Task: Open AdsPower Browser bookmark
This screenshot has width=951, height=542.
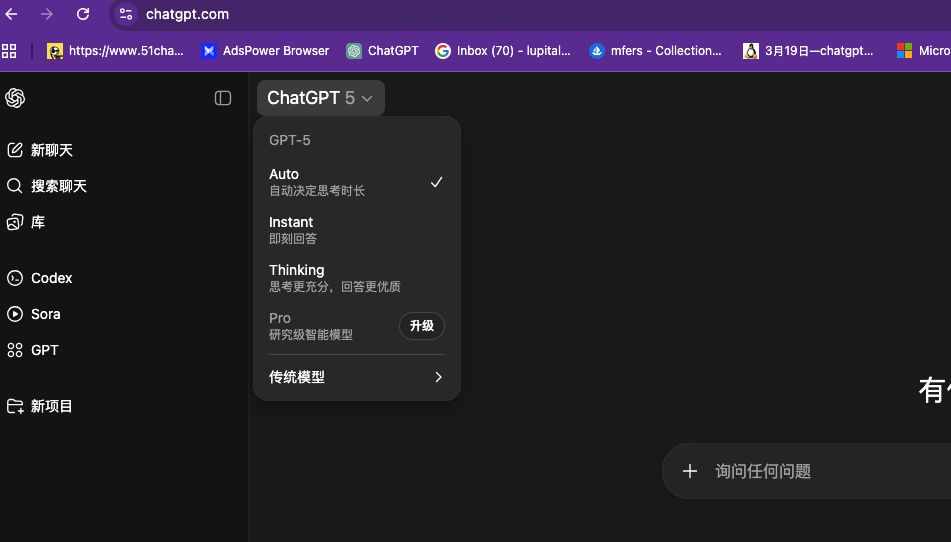Action: coord(265,51)
